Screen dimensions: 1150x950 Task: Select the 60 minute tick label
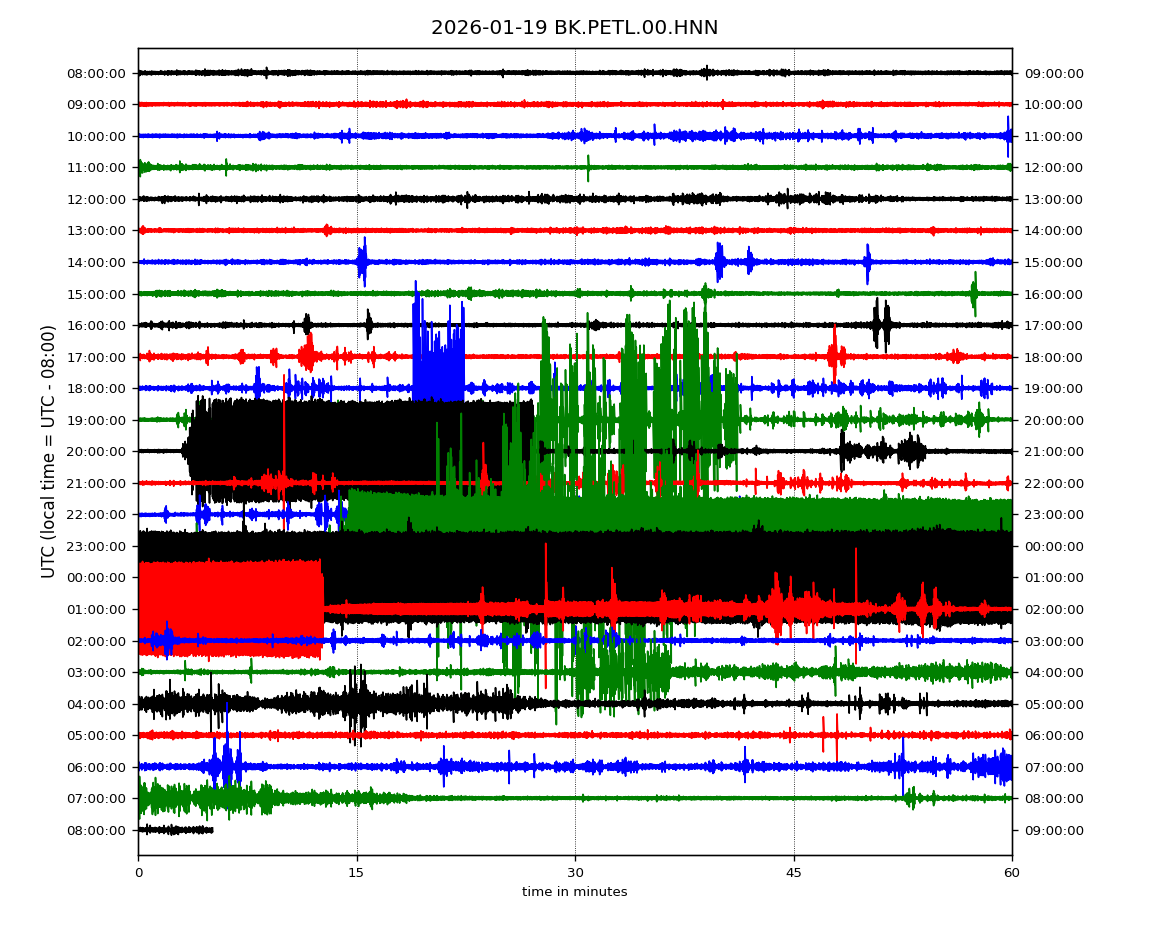[x=1012, y=873]
